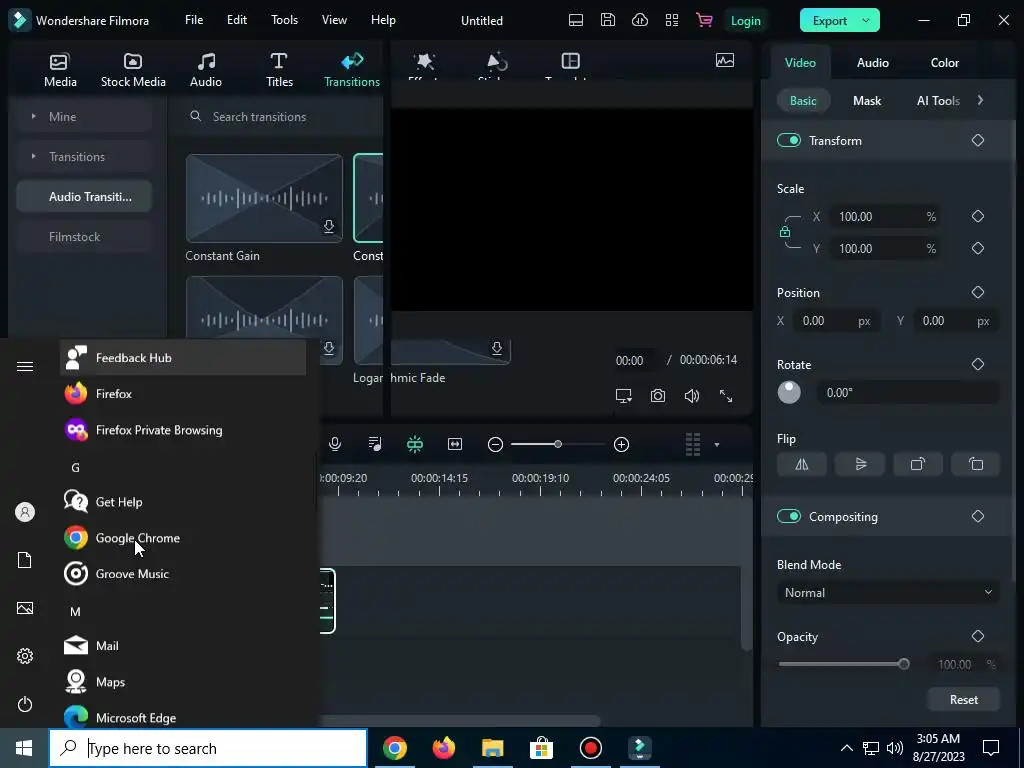
Task: Toggle the Transform switch
Action: click(788, 140)
